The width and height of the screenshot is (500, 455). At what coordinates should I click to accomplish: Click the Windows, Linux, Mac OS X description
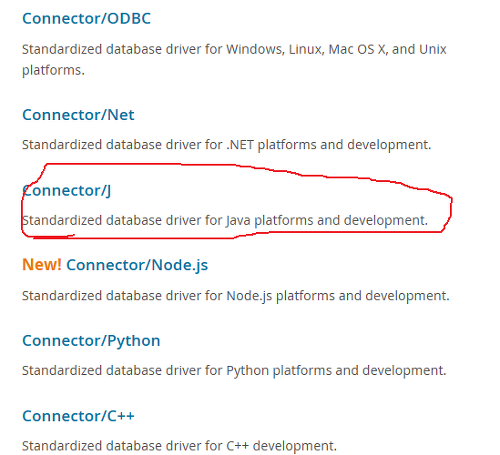(x=234, y=60)
